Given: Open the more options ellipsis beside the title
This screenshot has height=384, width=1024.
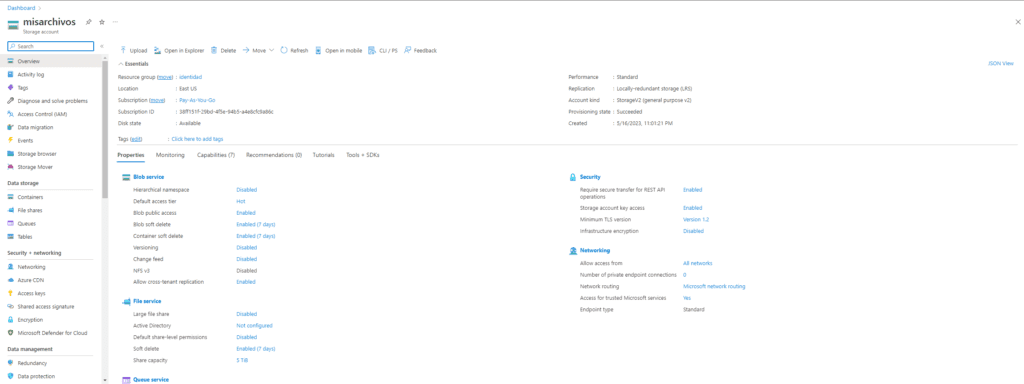Looking at the screenshot, I should click(115, 22).
